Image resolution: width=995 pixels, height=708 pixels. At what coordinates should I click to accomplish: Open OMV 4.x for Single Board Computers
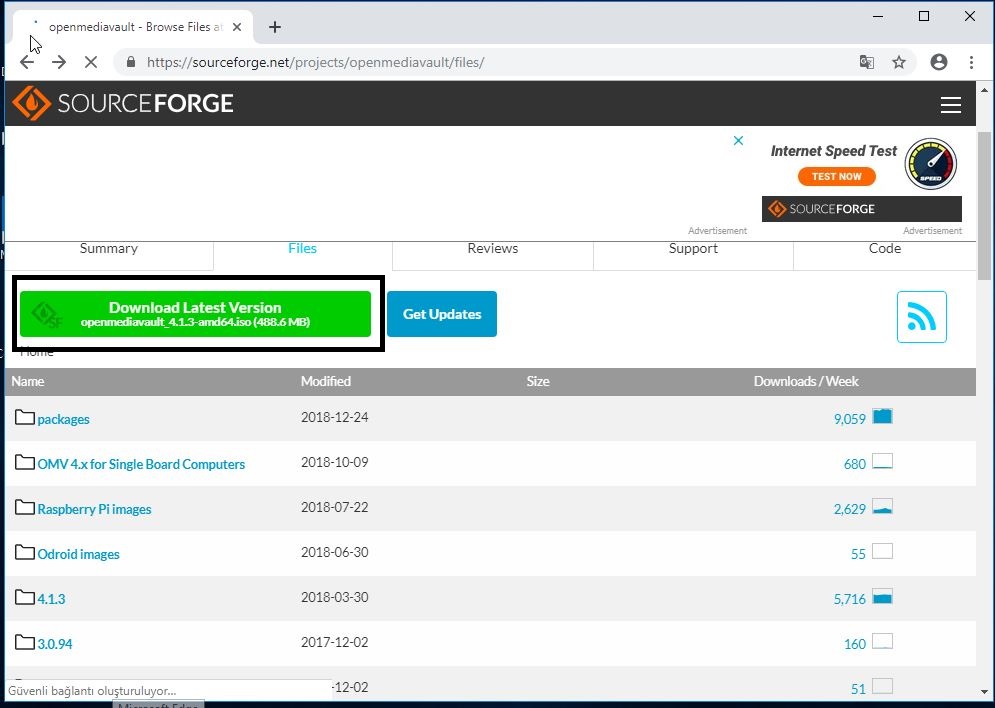141,464
